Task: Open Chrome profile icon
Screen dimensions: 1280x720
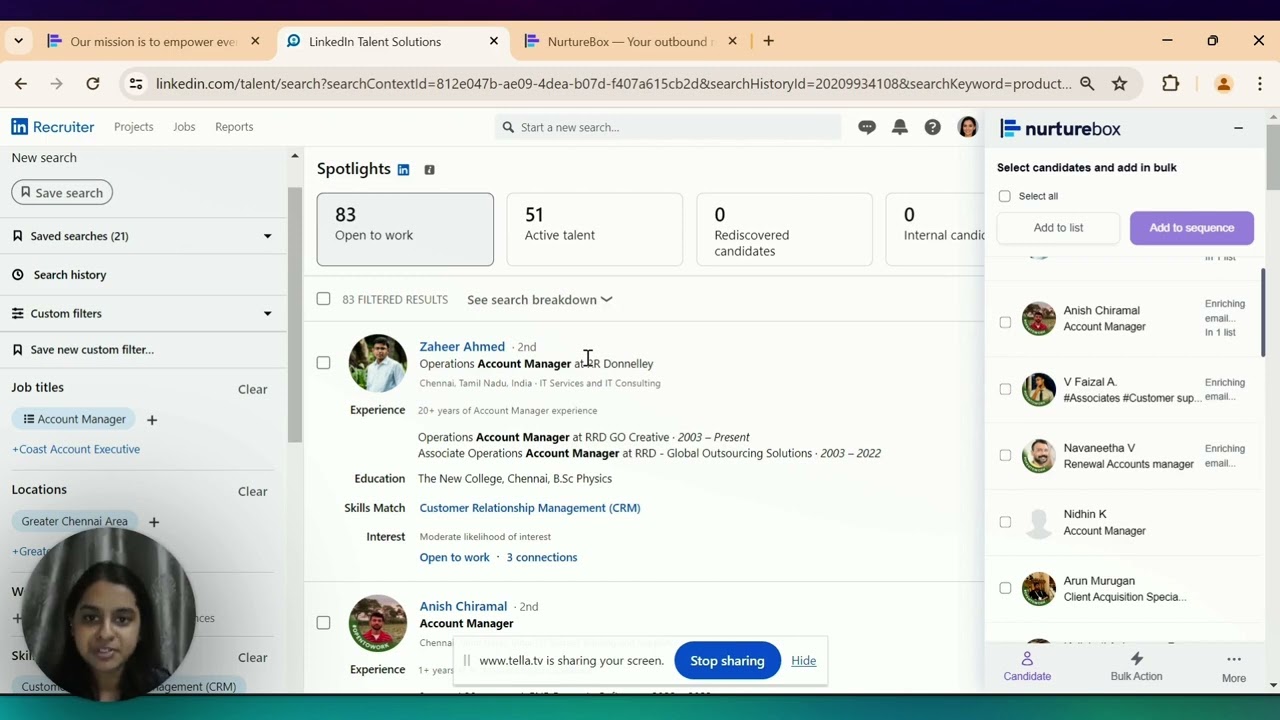Action: 1223,84
